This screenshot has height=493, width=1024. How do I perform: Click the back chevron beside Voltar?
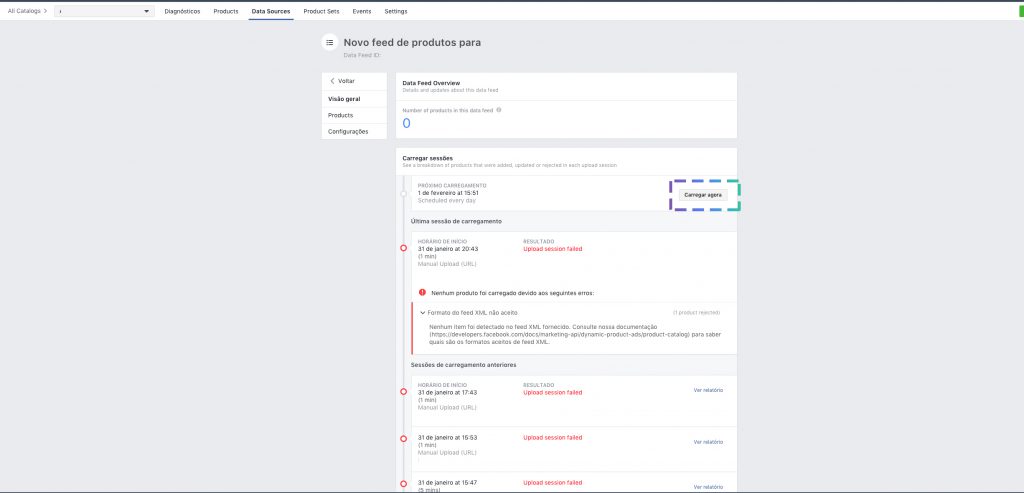tap(332, 81)
